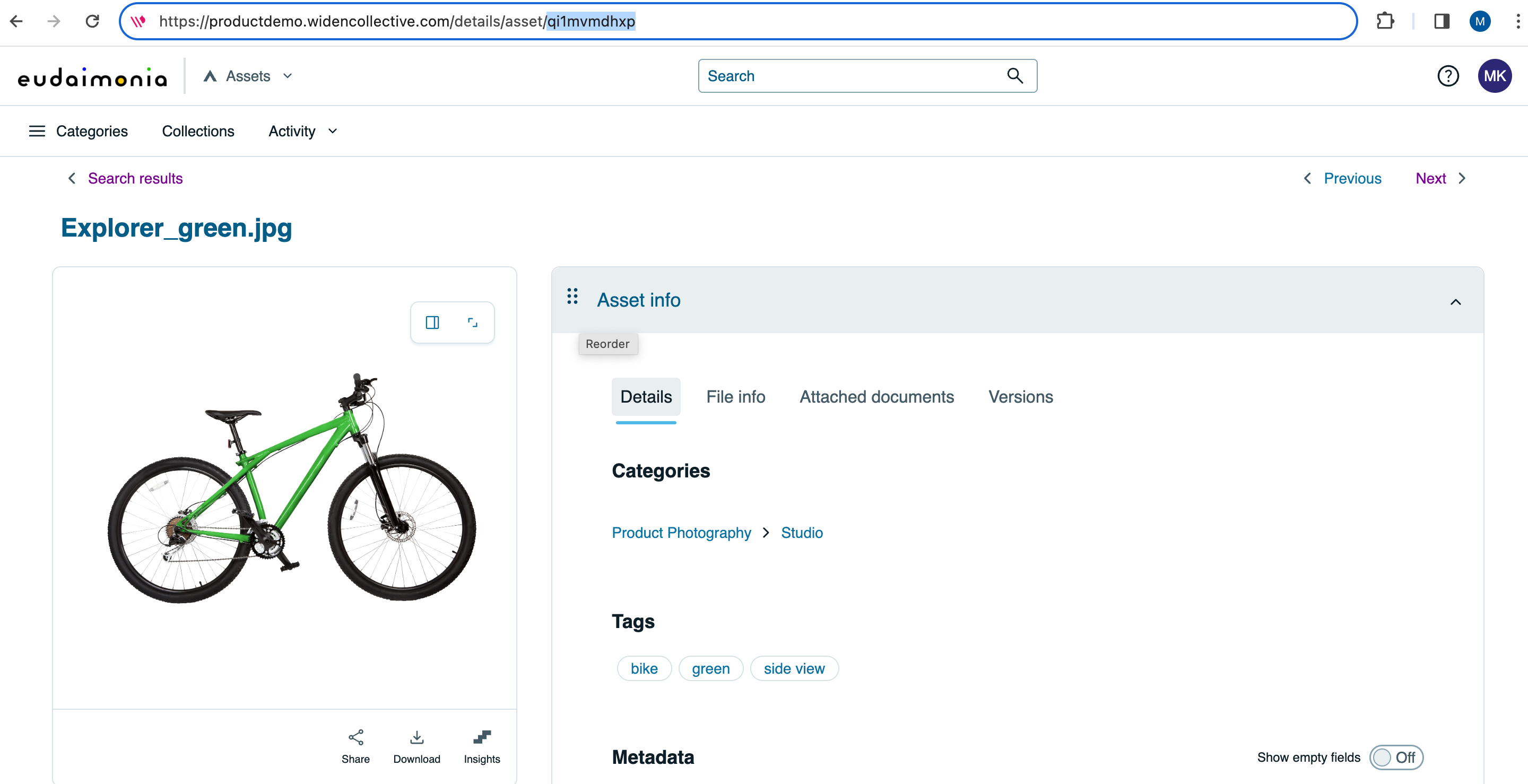
Task: Open the MK user avatar menu
Action: click(1494, 76)
